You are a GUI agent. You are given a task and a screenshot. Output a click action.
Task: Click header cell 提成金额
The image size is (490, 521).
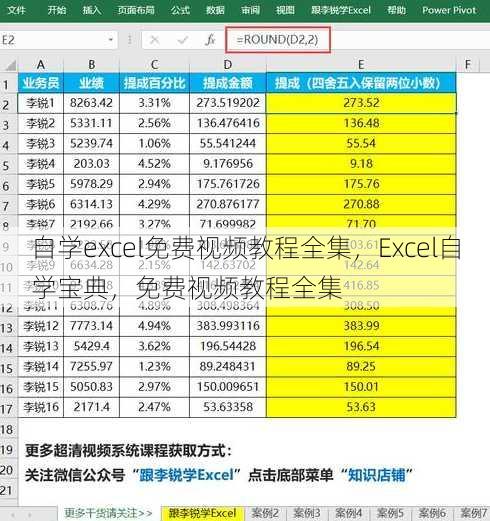[x=228, y=83]
